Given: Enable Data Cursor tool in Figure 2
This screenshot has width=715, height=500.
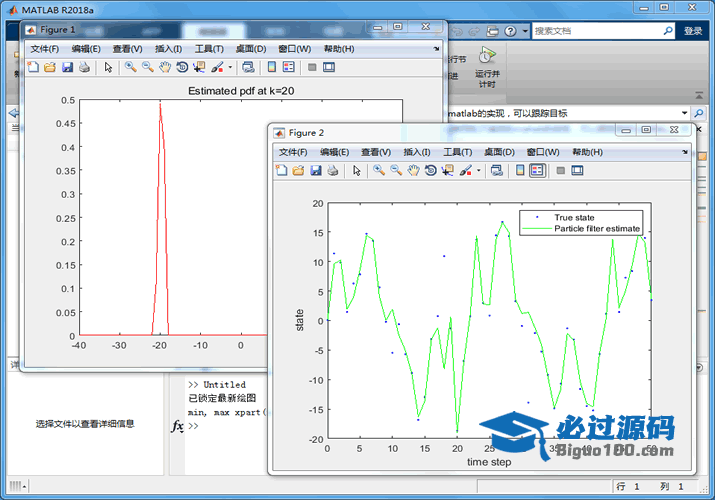Looking at the screenshot, I should pos(448,170).
